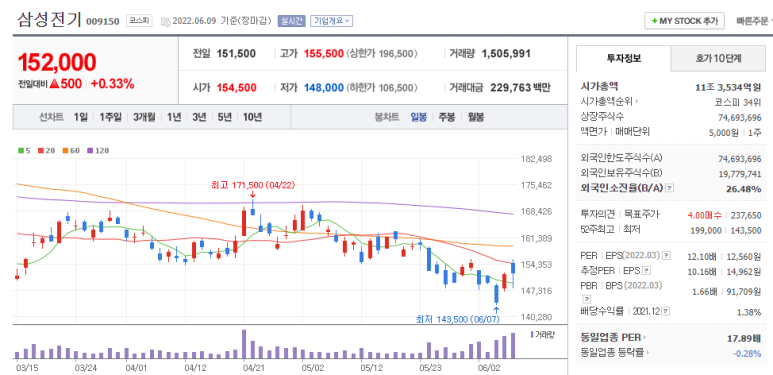Select the 3개월 line chart
The image size is (773, 375).
(144, 117)
